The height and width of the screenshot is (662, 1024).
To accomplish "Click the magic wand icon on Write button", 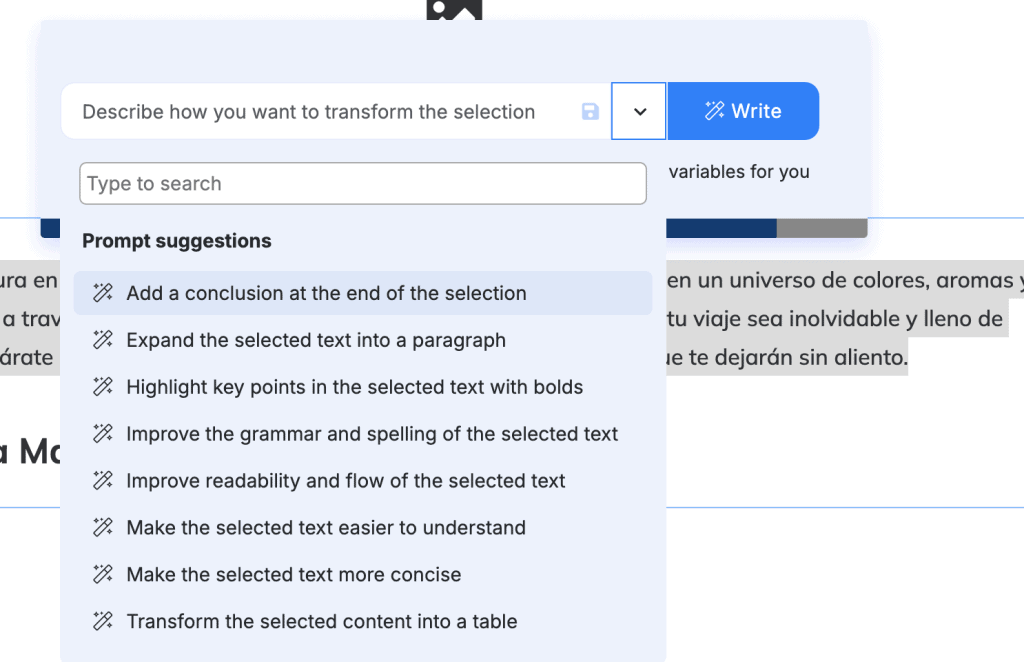I will coord(714,111).
